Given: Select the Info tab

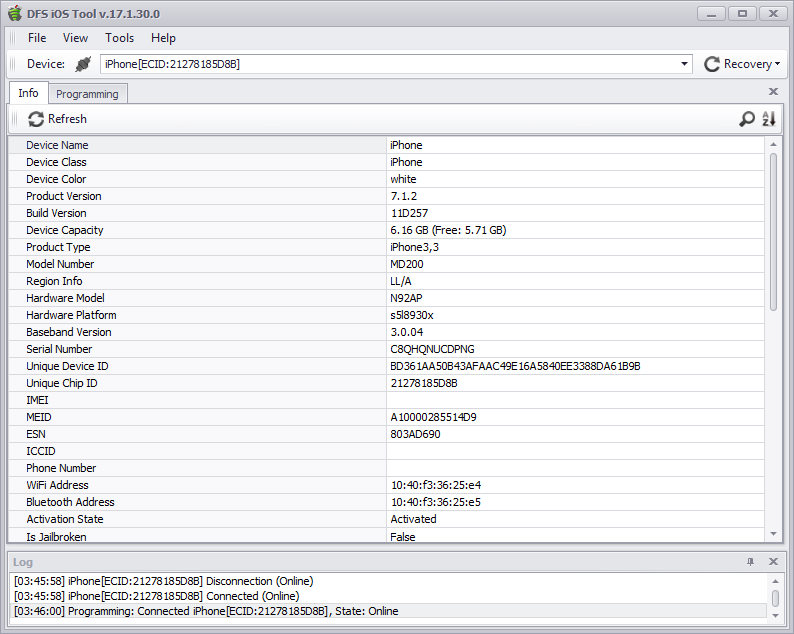Looking at the screenshot, I should (28, 93).
